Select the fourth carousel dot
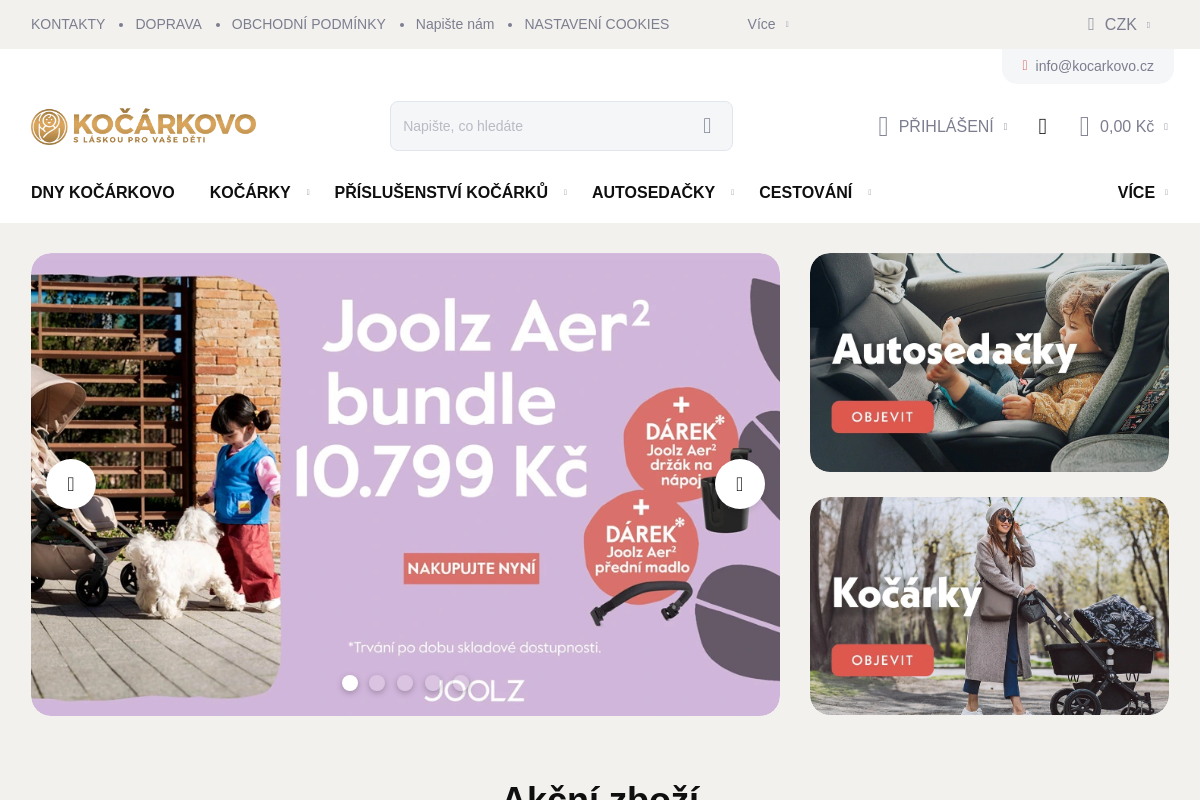1200x800 pixels. pos(433,683)
